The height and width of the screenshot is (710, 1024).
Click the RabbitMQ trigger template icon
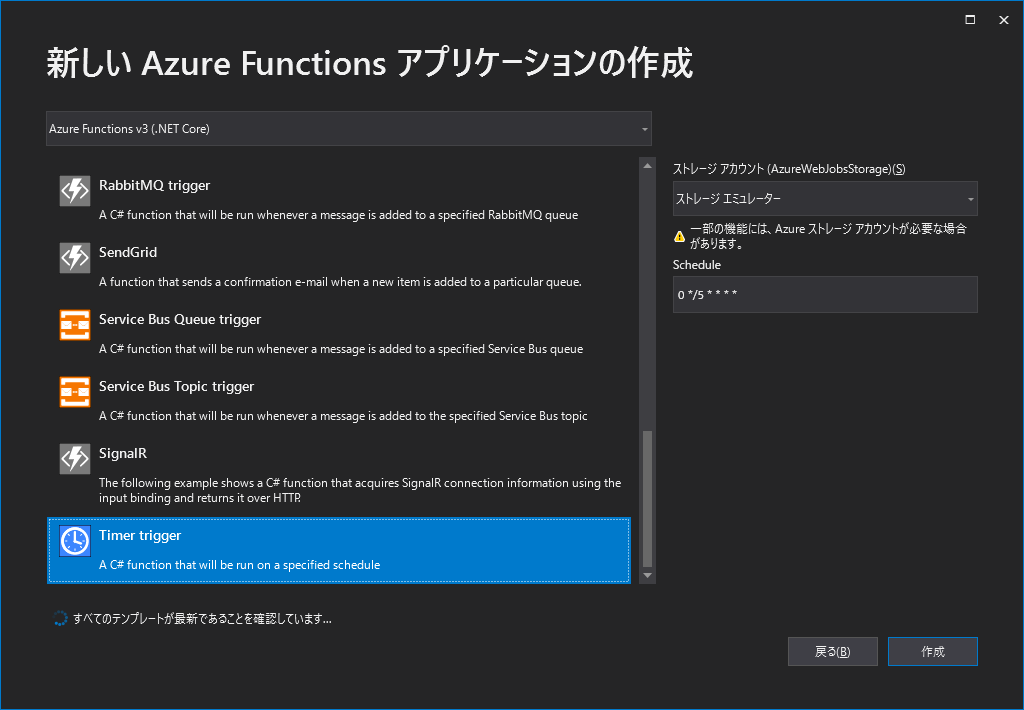pyautogui.click(x=75, y=191)
